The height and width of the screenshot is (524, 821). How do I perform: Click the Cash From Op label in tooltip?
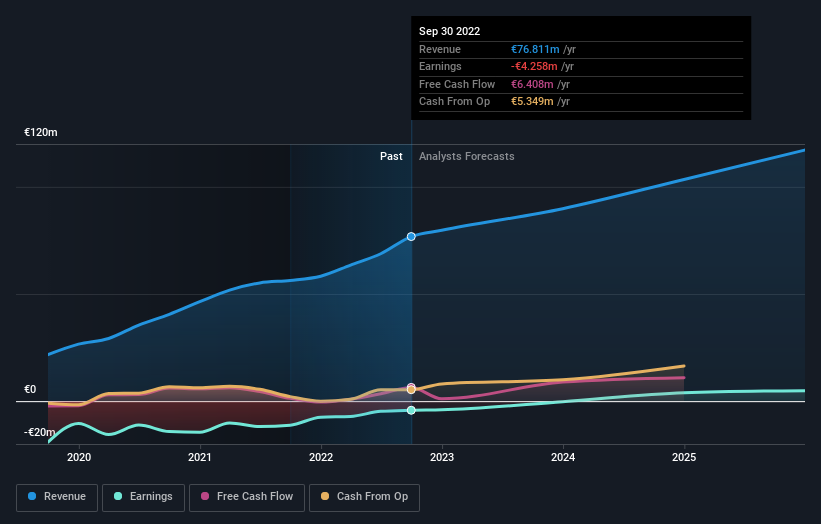[x=454, y=102]
